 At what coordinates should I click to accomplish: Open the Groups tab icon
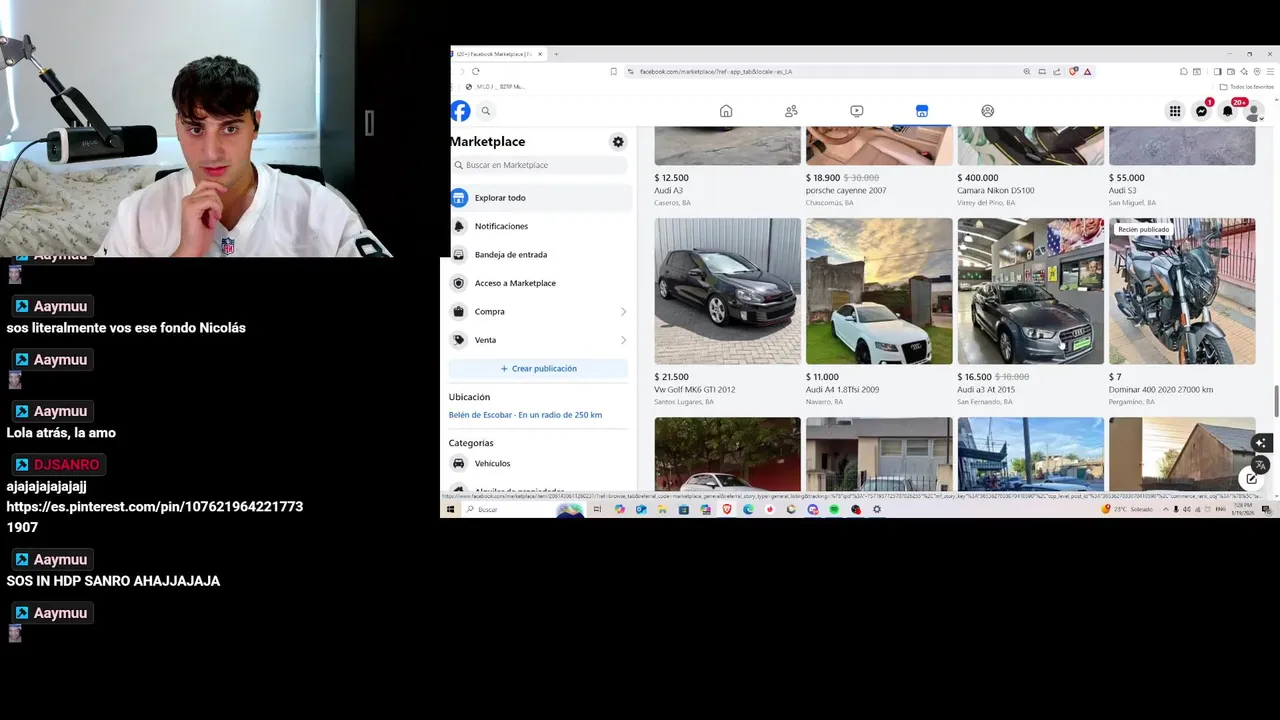coord(988,111)
